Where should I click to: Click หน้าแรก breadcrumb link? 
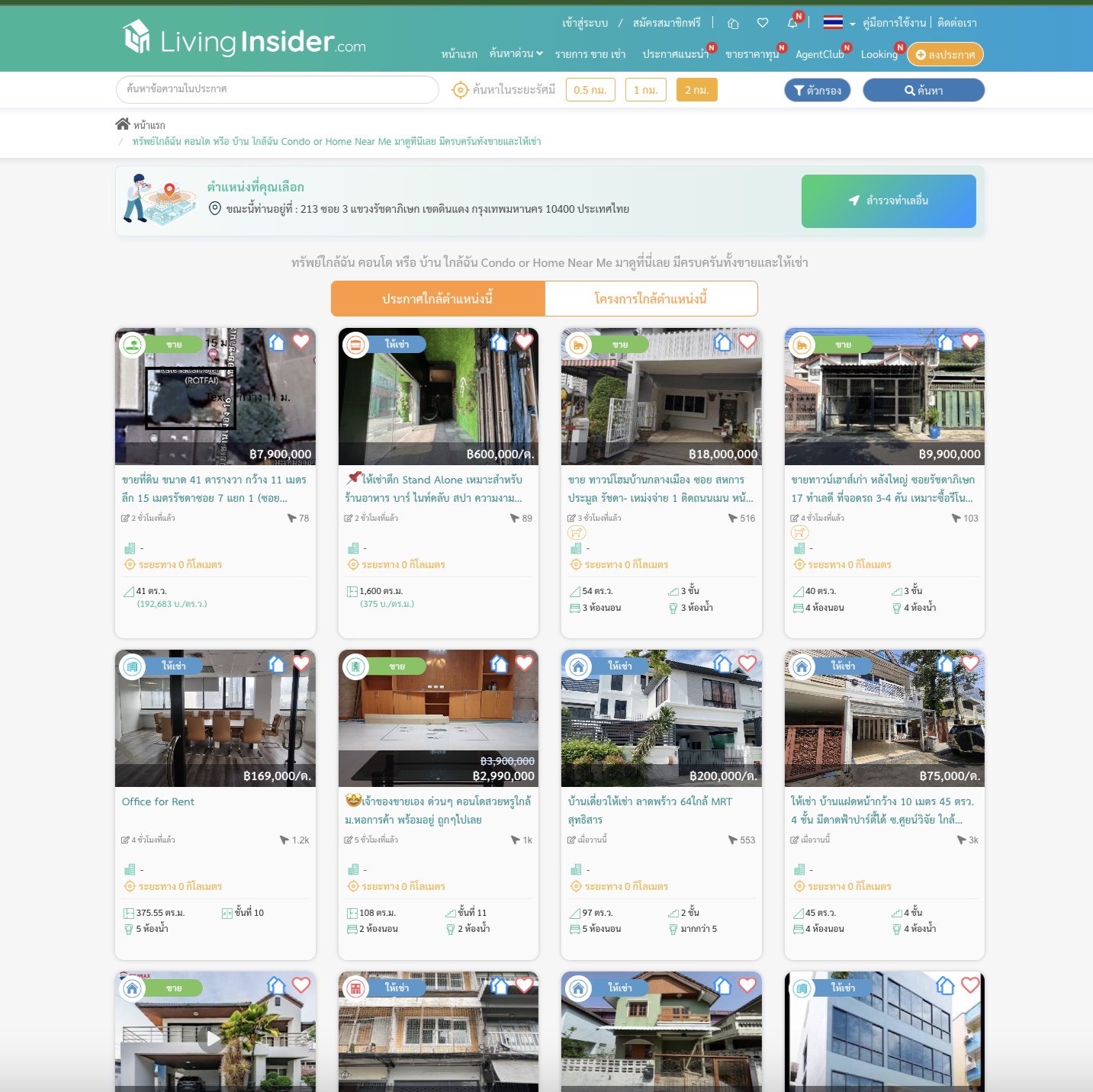[x=149, y=124]
